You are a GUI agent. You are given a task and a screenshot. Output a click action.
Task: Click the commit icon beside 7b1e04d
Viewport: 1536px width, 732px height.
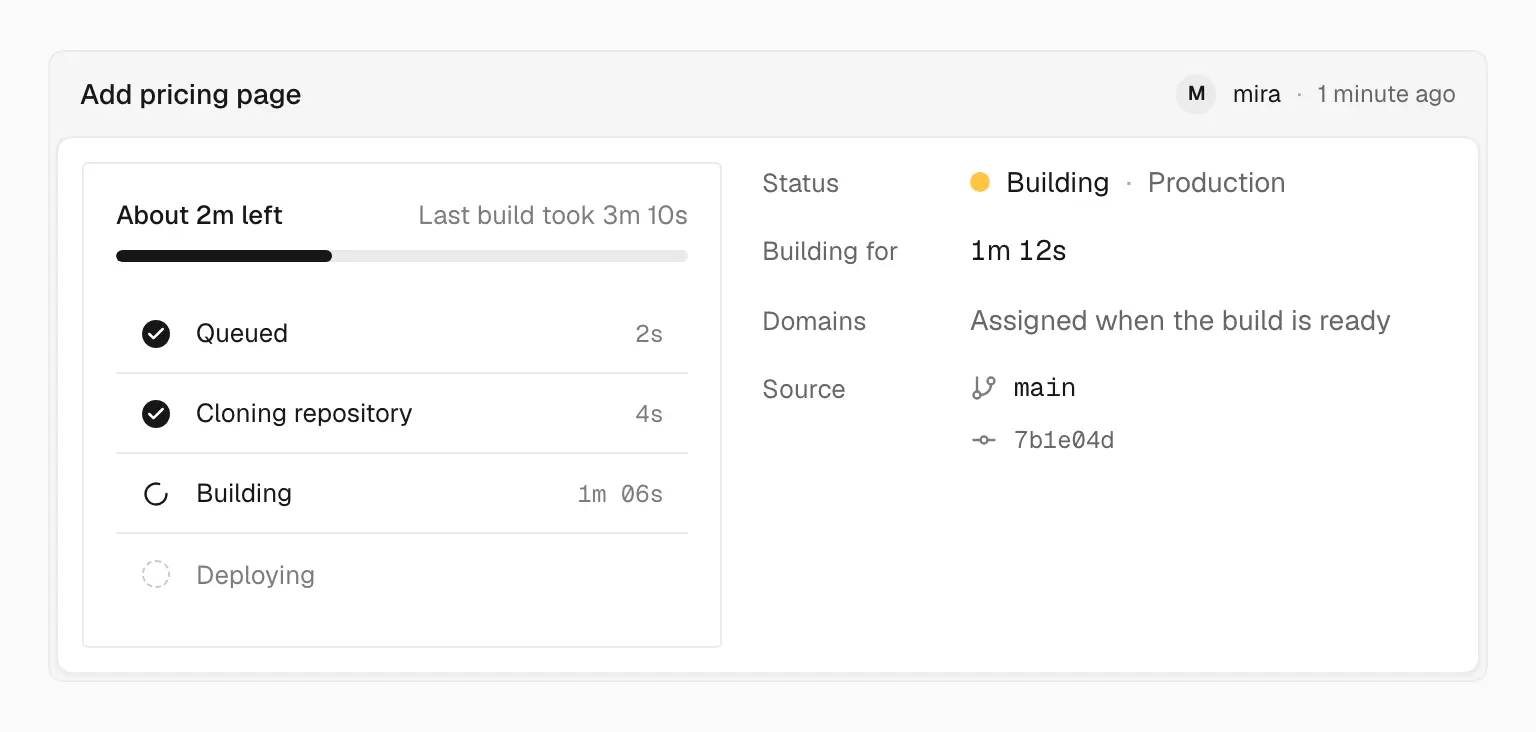click(x=984, y=440)
